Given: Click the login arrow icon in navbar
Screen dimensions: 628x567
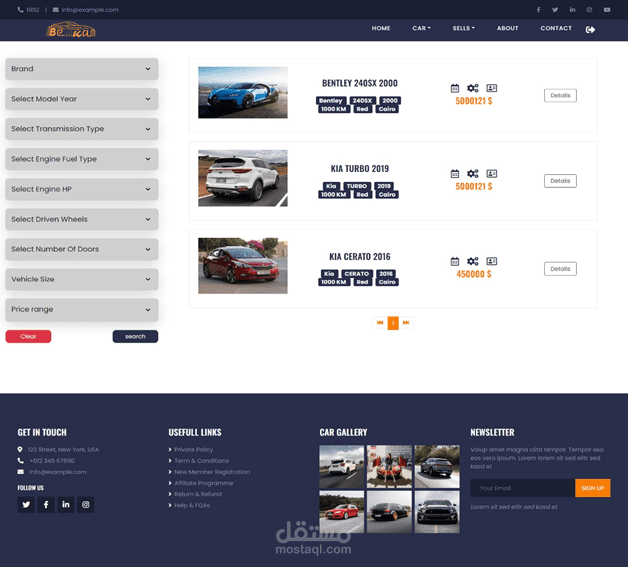Looking at the screenshot, I should click(590, 30).
